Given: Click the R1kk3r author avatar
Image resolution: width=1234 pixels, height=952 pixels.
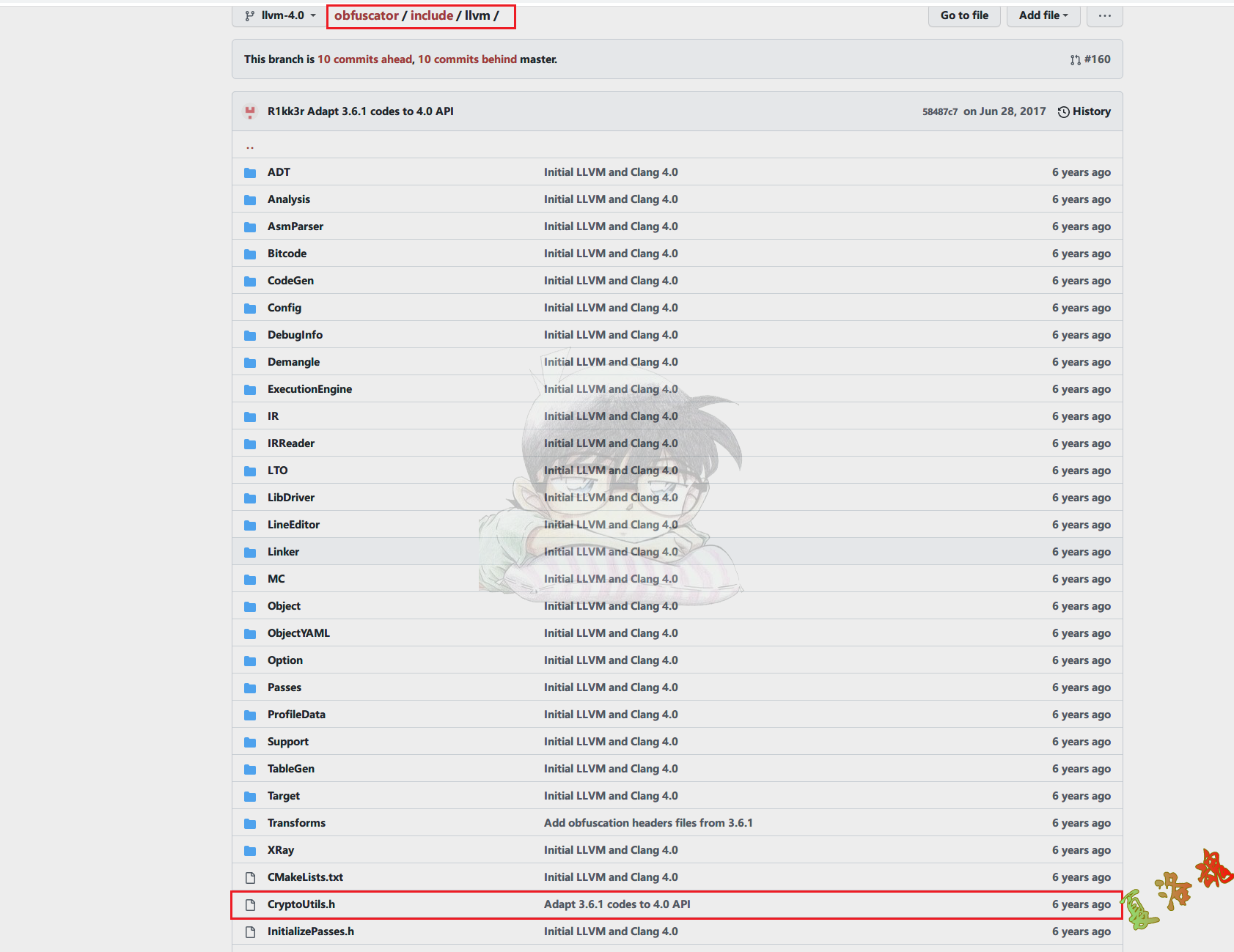Looking at the screenshot, I should coord(250,111).
